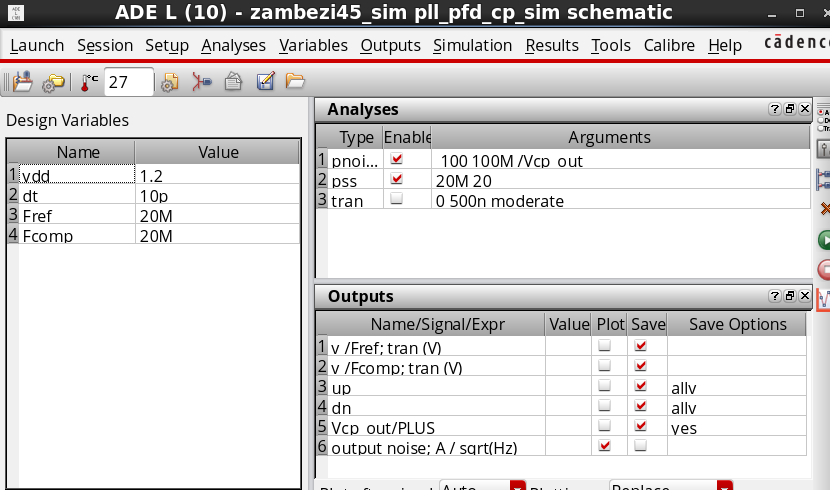Click the red Stop Simulation icon
This screenshot has height=490, width=830.
(824, 269)
